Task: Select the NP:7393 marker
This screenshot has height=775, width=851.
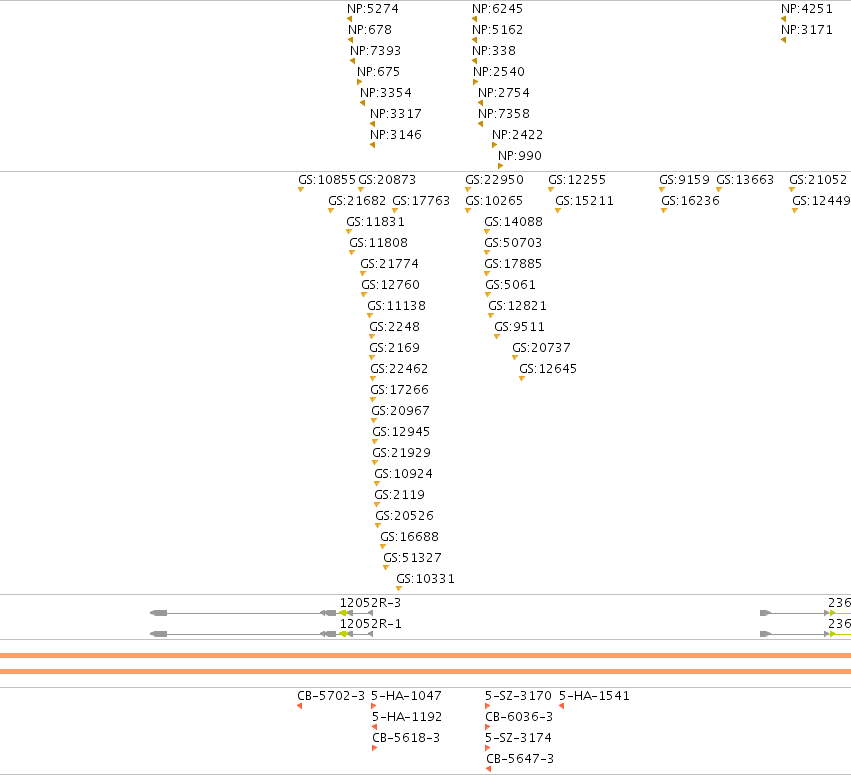Action: [376, 51]
